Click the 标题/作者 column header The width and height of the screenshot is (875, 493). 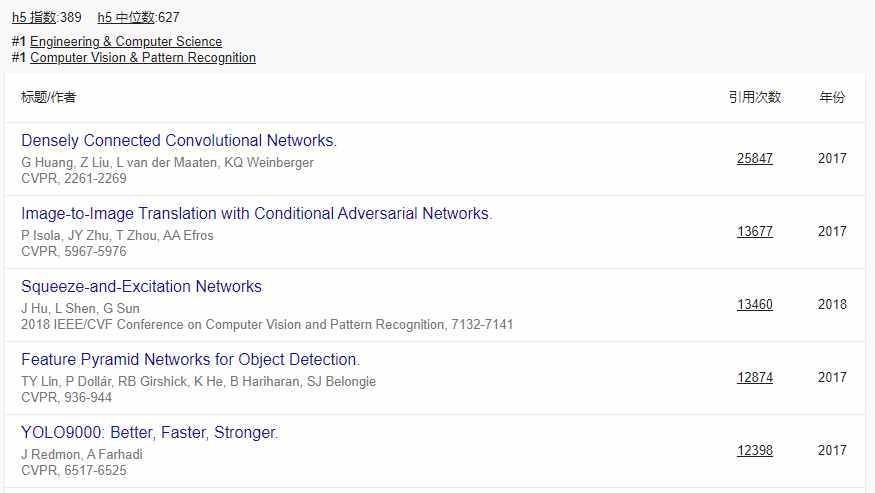[x=48, y=97]
